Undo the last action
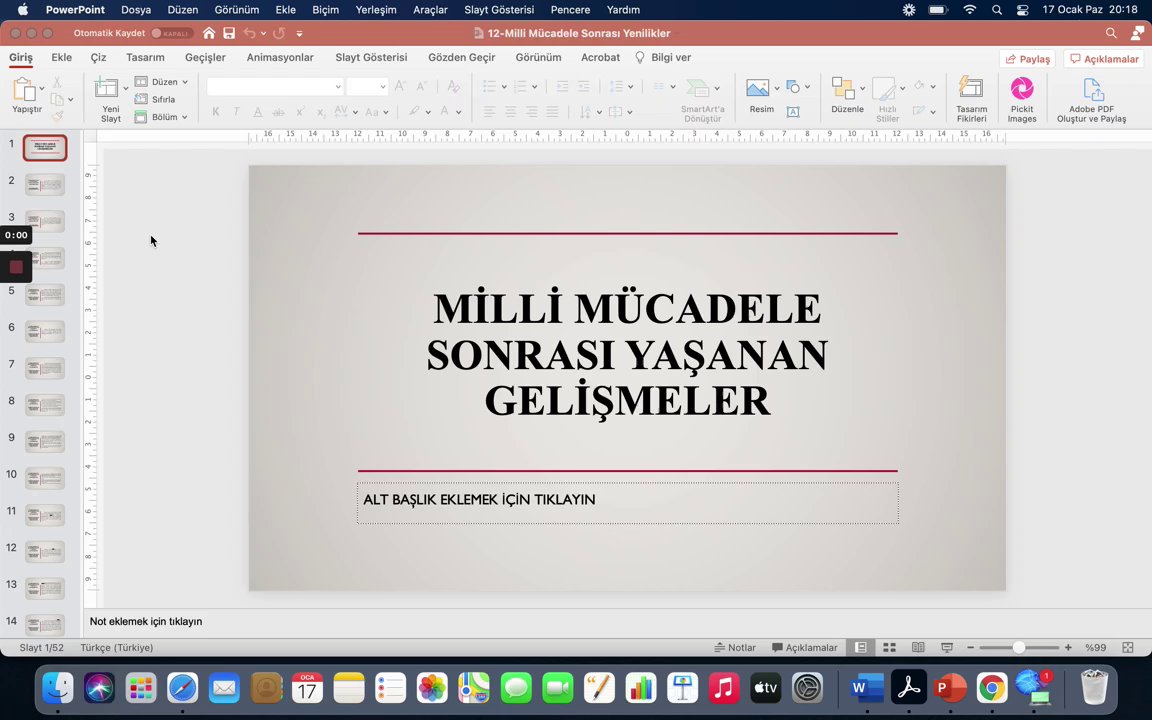The height and width of the screenshot is (720, 1152). pos(250,33)
